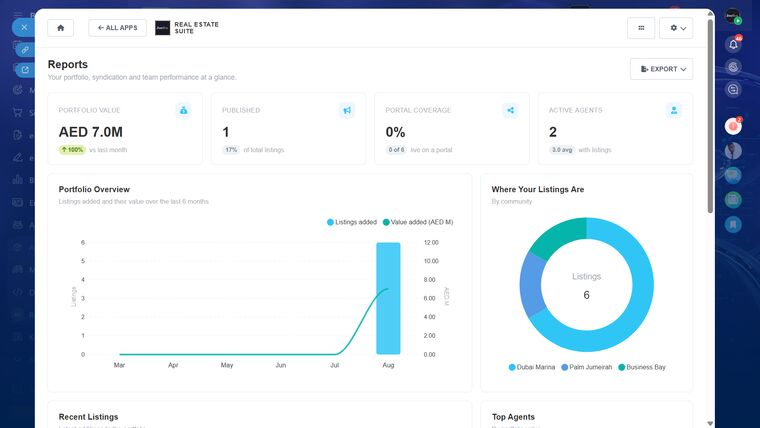The image size is (760, 428).
Task: Select the 100% growth badge
Action: [x=72, y=150]
